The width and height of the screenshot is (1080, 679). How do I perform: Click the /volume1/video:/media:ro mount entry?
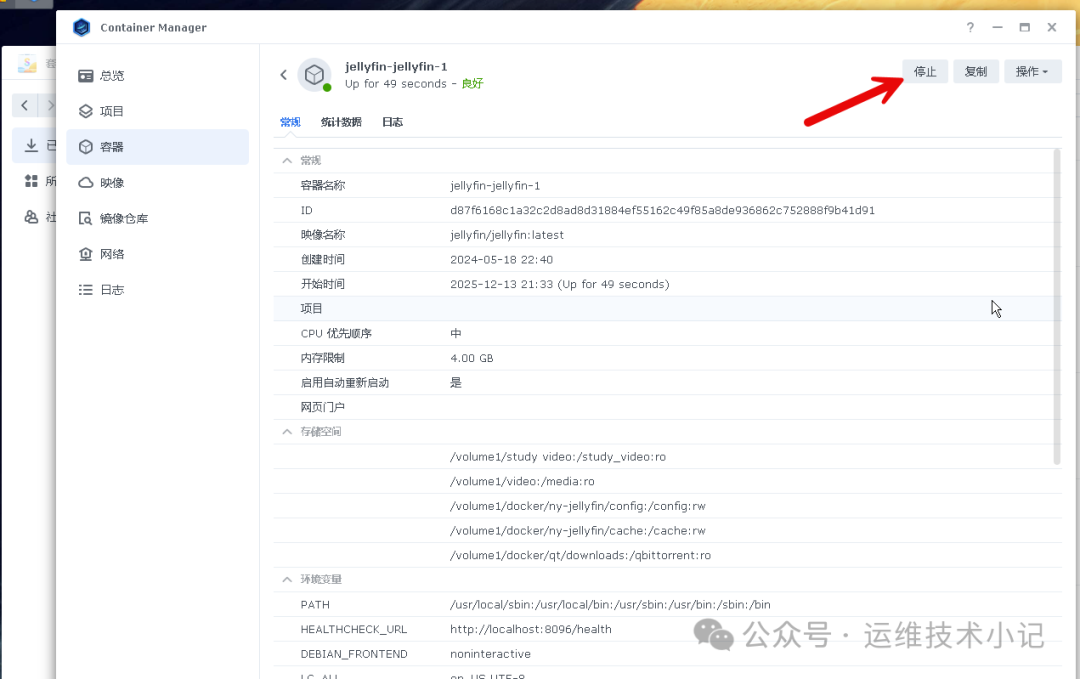522,481
